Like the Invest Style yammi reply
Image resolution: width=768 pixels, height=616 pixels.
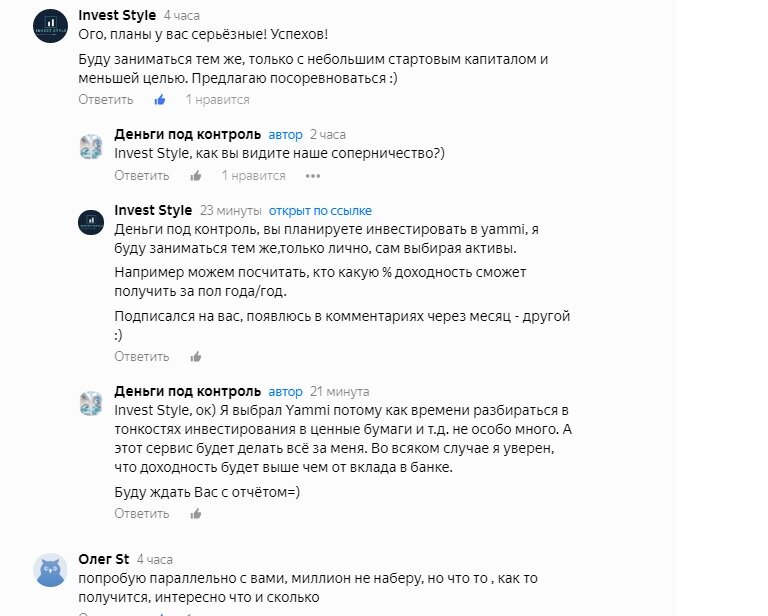pos(196,357)
